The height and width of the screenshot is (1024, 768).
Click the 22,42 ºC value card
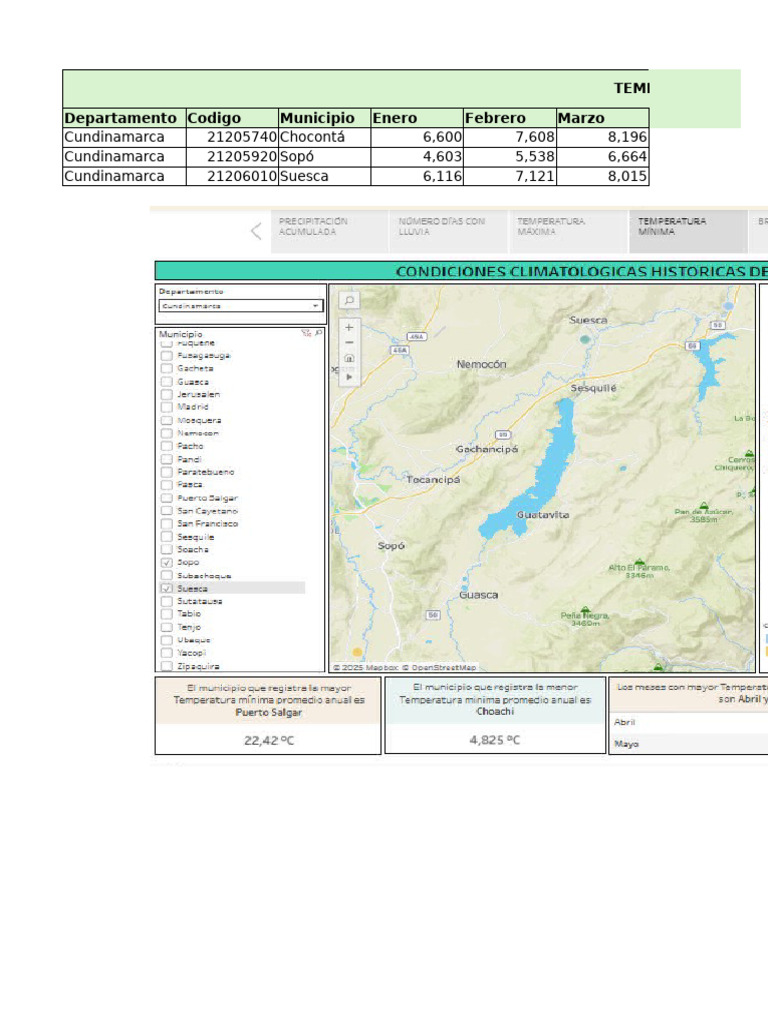point(268,740)
